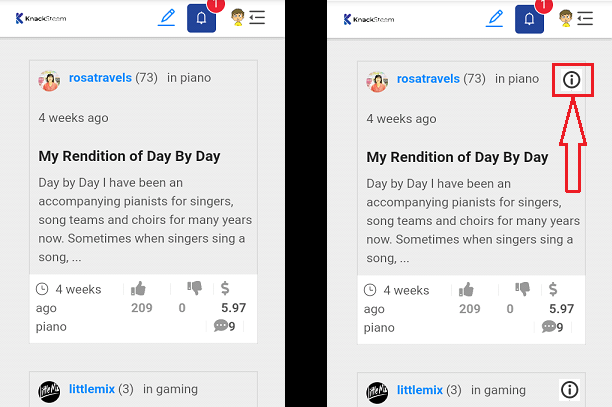Open comments bubble showing 9 in left panel
Screen dimensions: 612x407
click(224, 325)
